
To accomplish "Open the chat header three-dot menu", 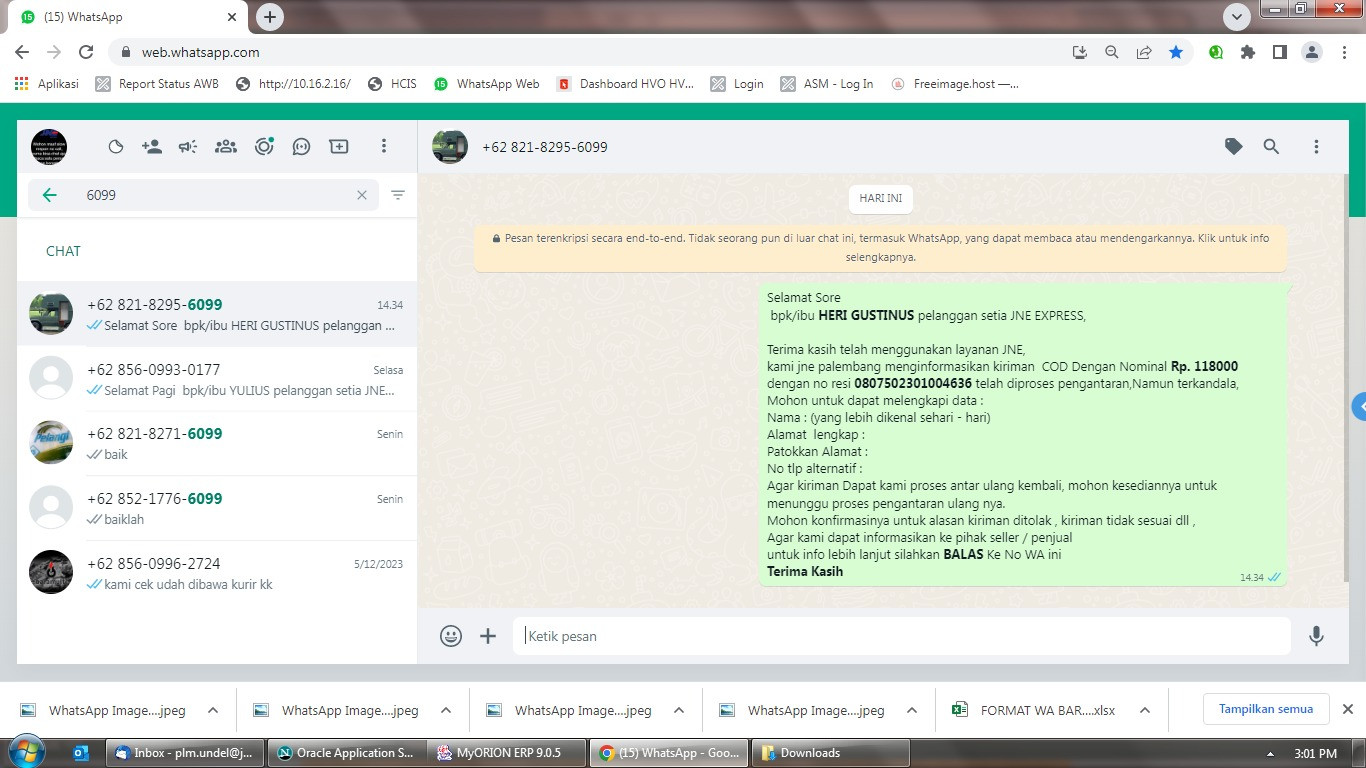I will 1316,147.
